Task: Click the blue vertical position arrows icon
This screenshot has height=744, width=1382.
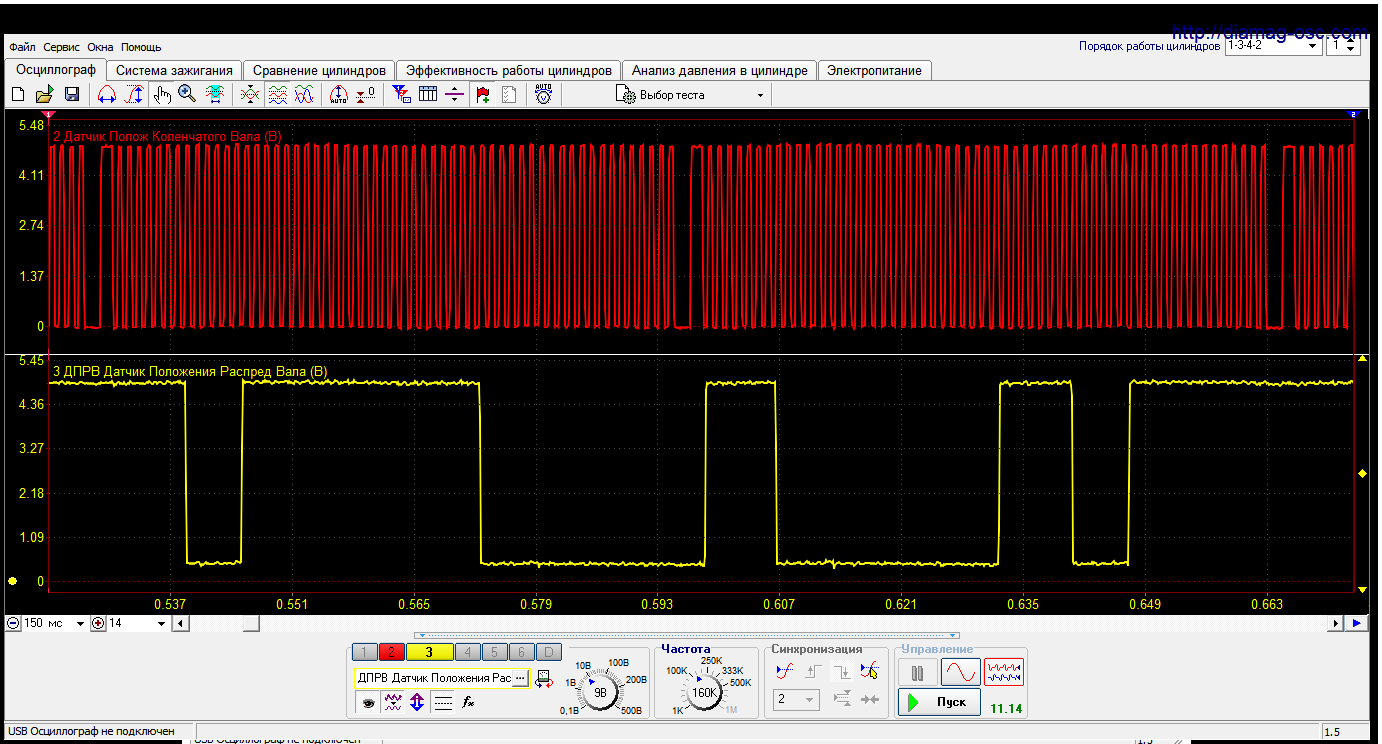Action: [x=418, y=703]
